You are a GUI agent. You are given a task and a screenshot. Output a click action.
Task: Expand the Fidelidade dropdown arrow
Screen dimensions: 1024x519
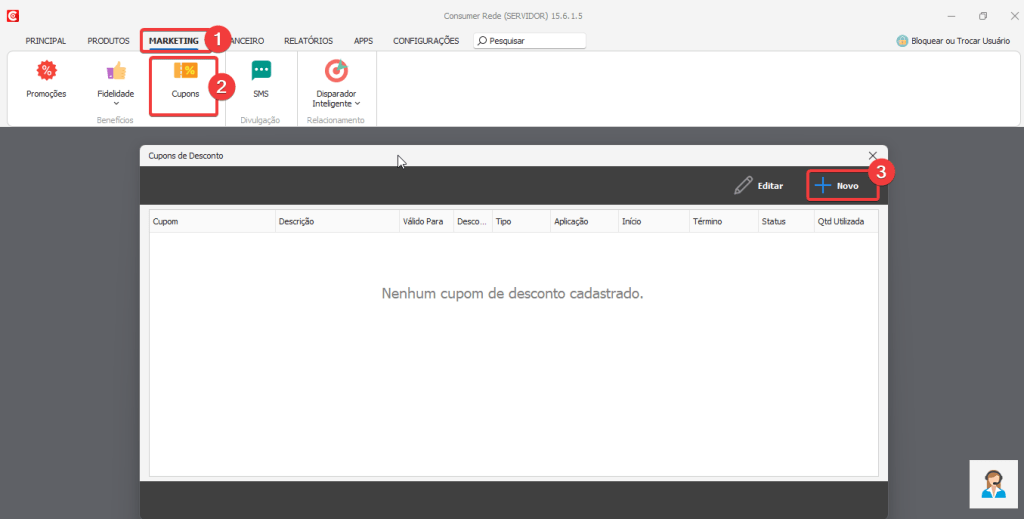(116, 103)
